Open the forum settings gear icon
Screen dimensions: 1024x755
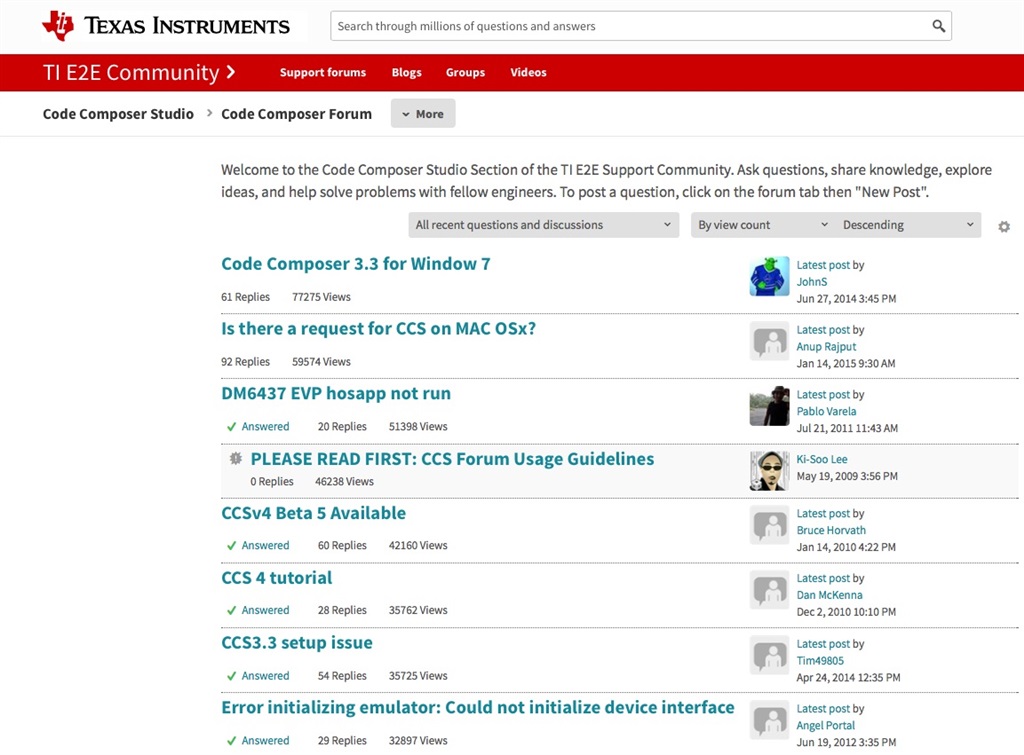[1004, 226]
